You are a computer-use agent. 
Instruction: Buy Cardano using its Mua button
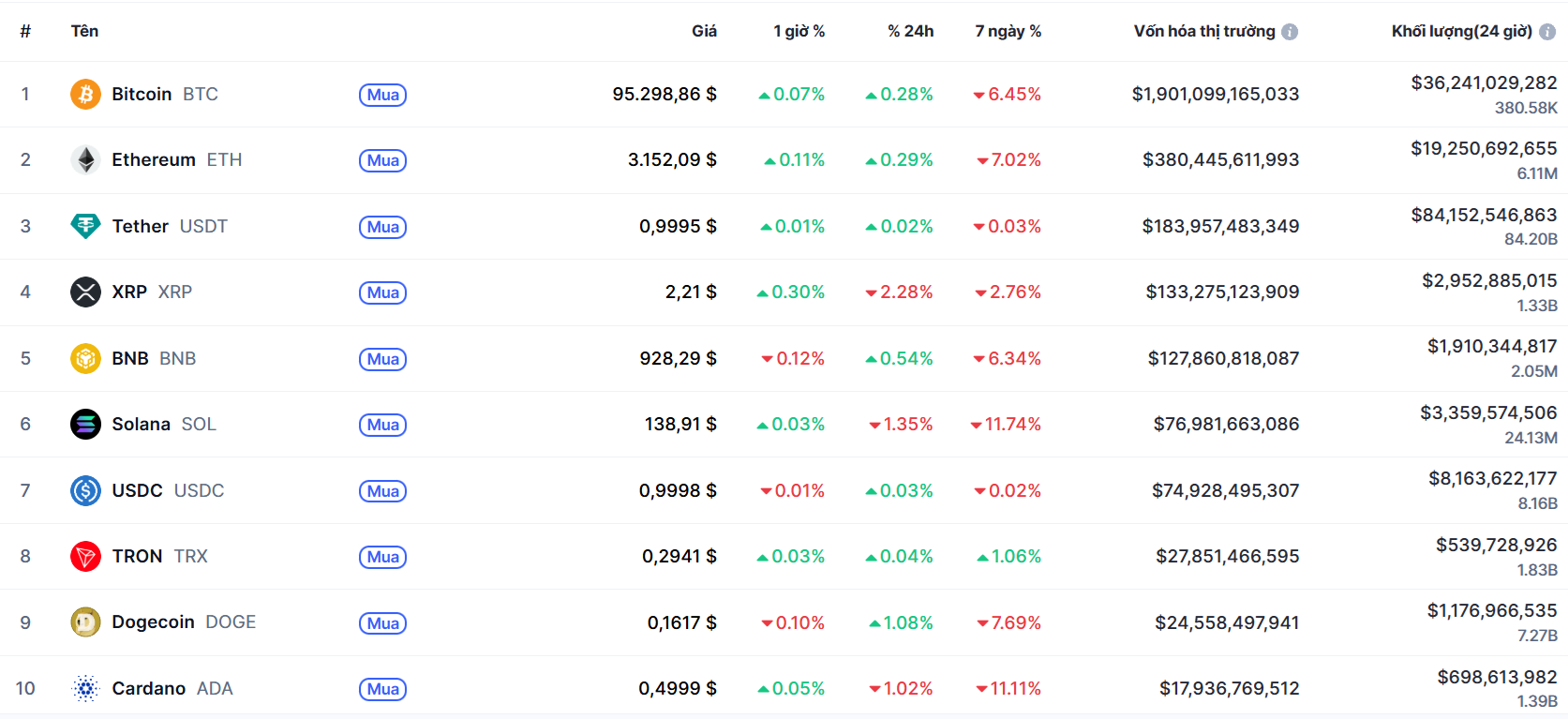click(382, 689)
